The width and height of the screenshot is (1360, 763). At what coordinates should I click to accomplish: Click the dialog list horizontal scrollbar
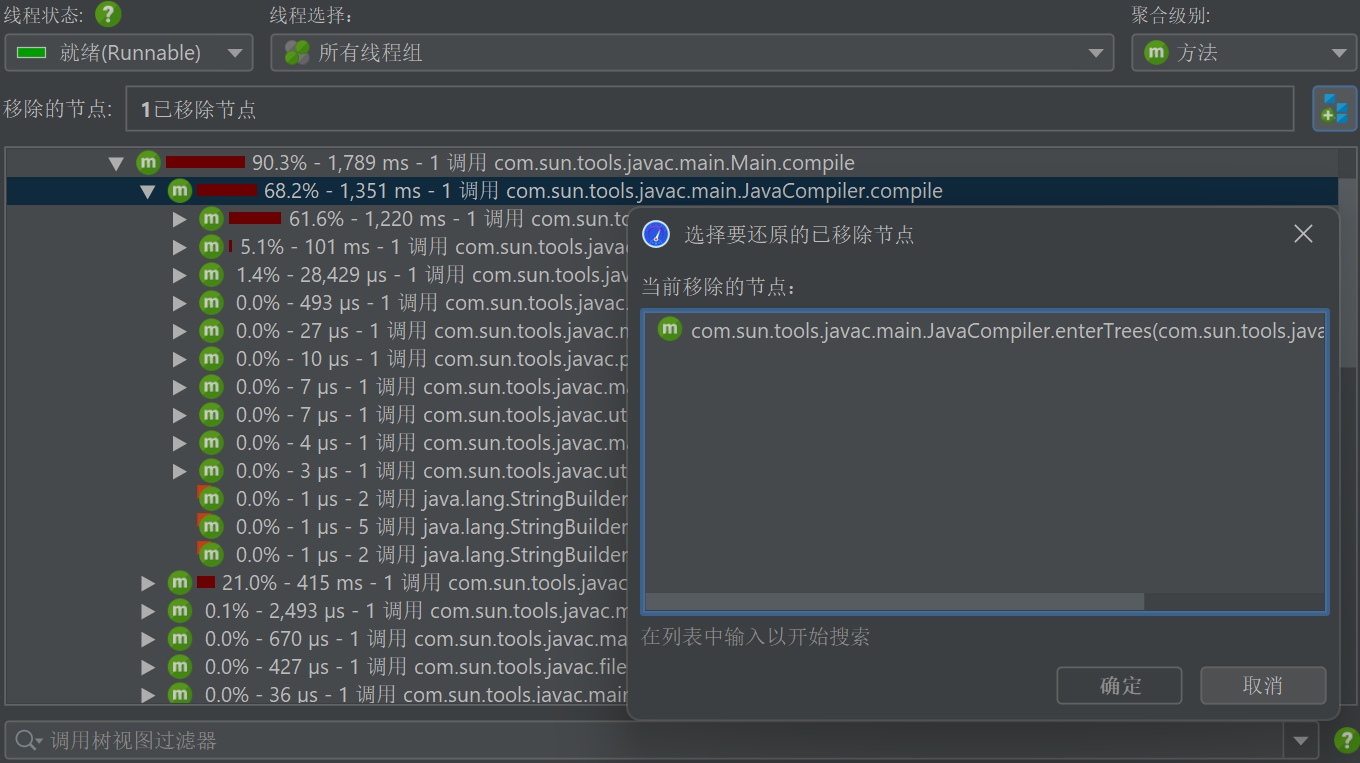pos(894,602)
